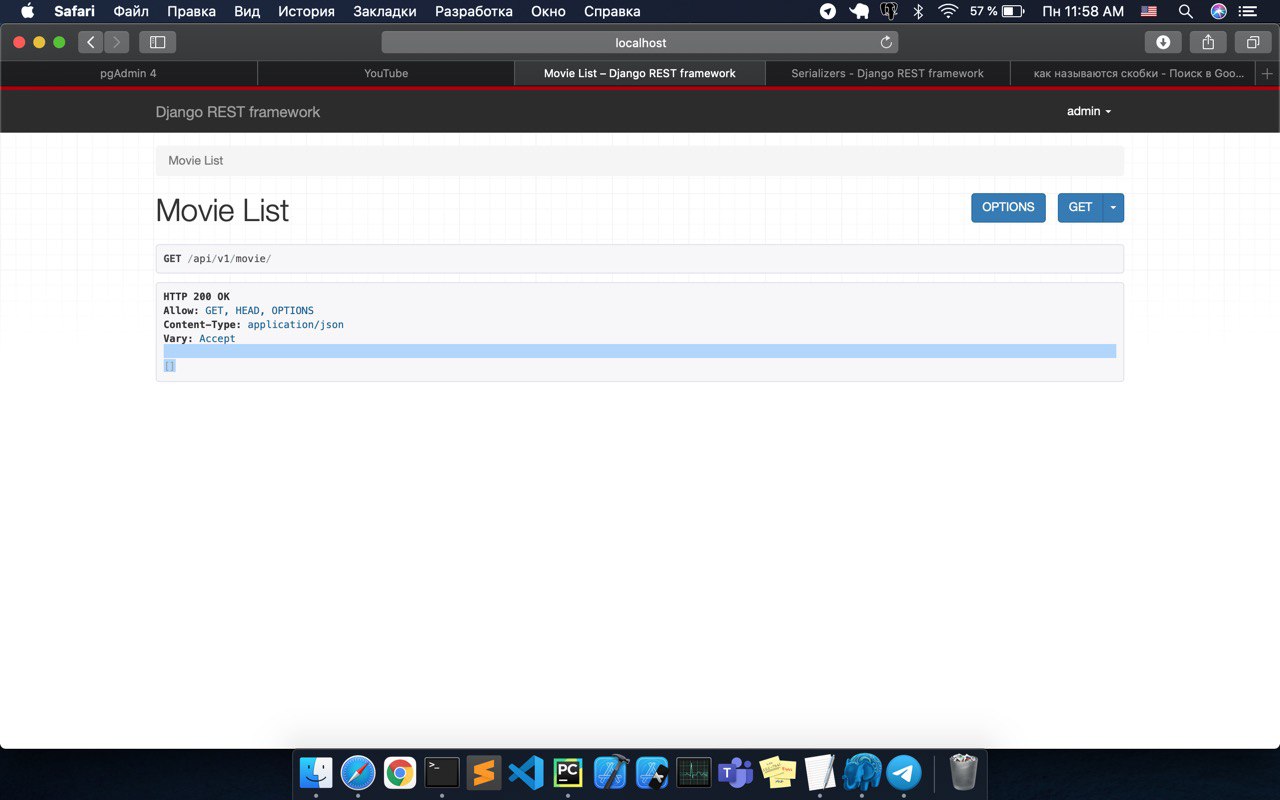The width and height of the screenshot is (1280, 800).
Task: Open Spotlight search magnifier
Action: point(1186,12)
